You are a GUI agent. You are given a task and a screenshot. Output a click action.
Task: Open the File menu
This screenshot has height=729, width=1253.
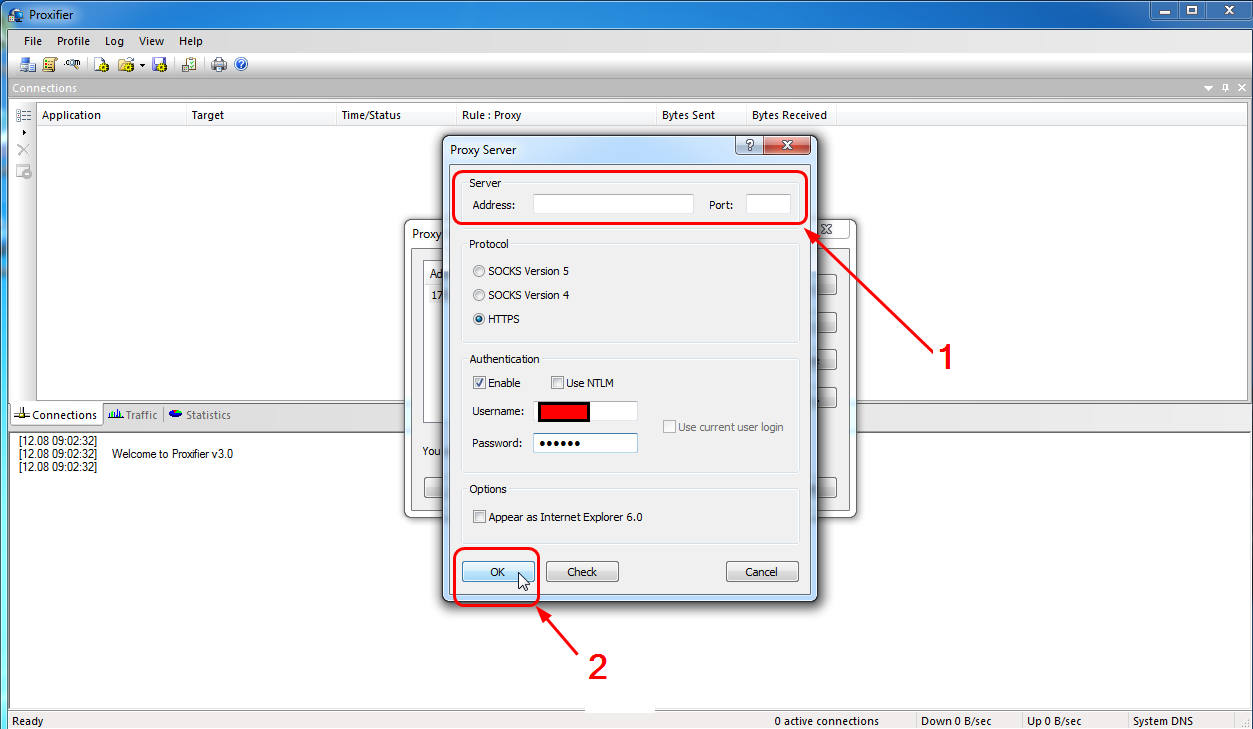pos(33,41)
